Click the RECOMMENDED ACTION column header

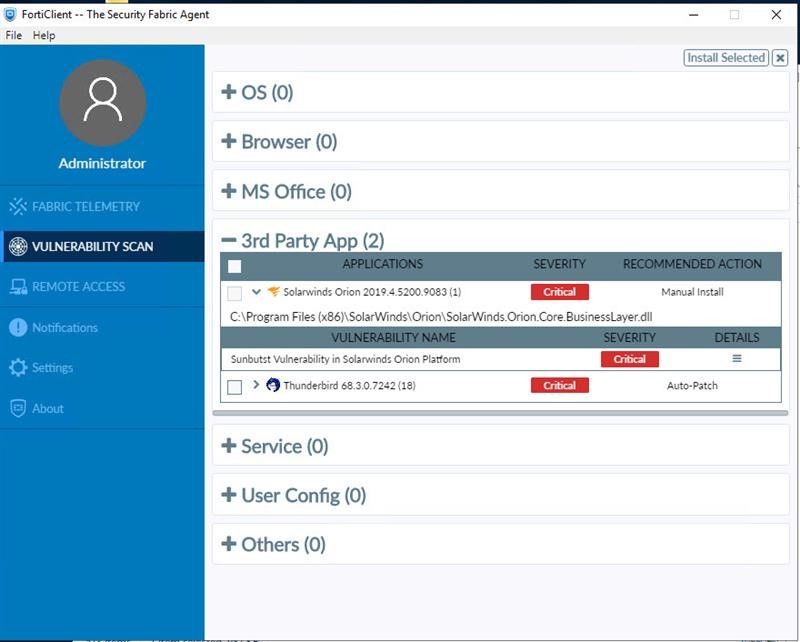[x=692, y=264]
